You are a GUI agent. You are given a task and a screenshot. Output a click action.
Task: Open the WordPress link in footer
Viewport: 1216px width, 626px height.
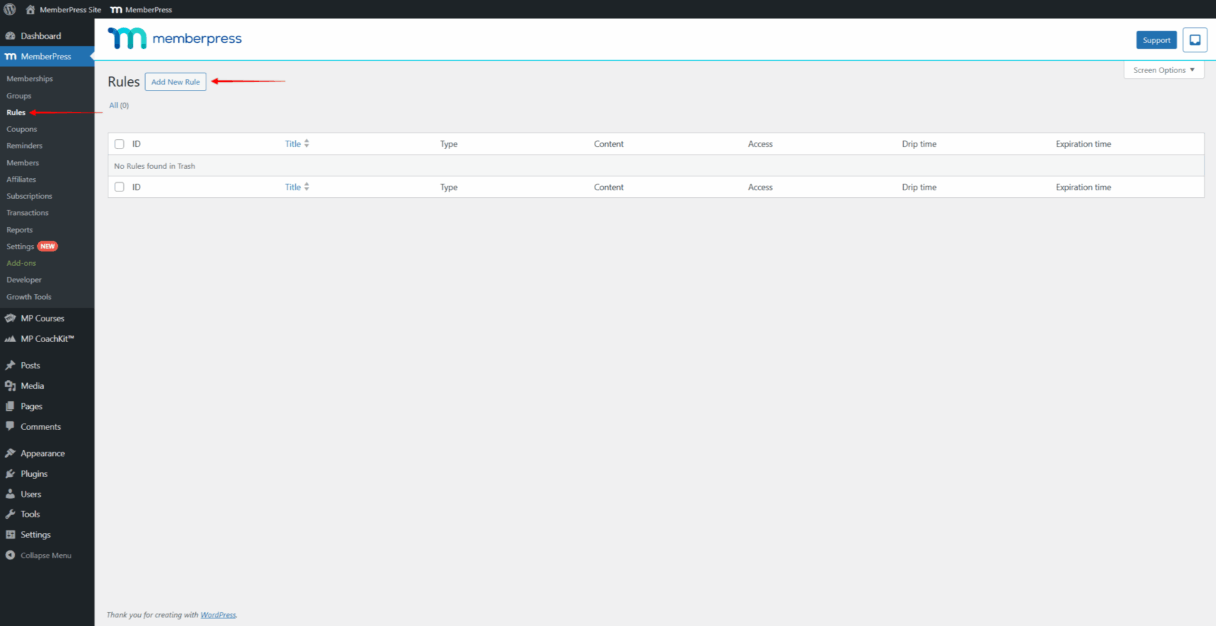tap(218, 615)
